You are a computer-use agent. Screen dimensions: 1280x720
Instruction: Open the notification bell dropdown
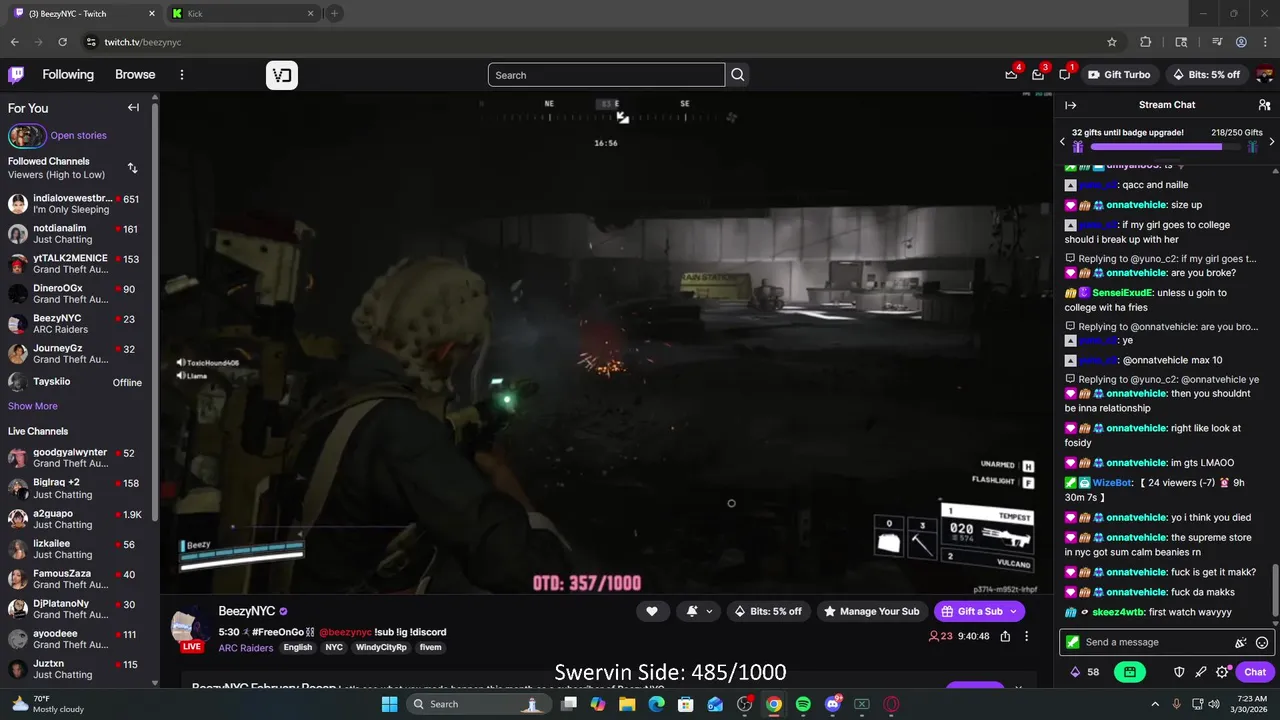(x=699, y=611)
